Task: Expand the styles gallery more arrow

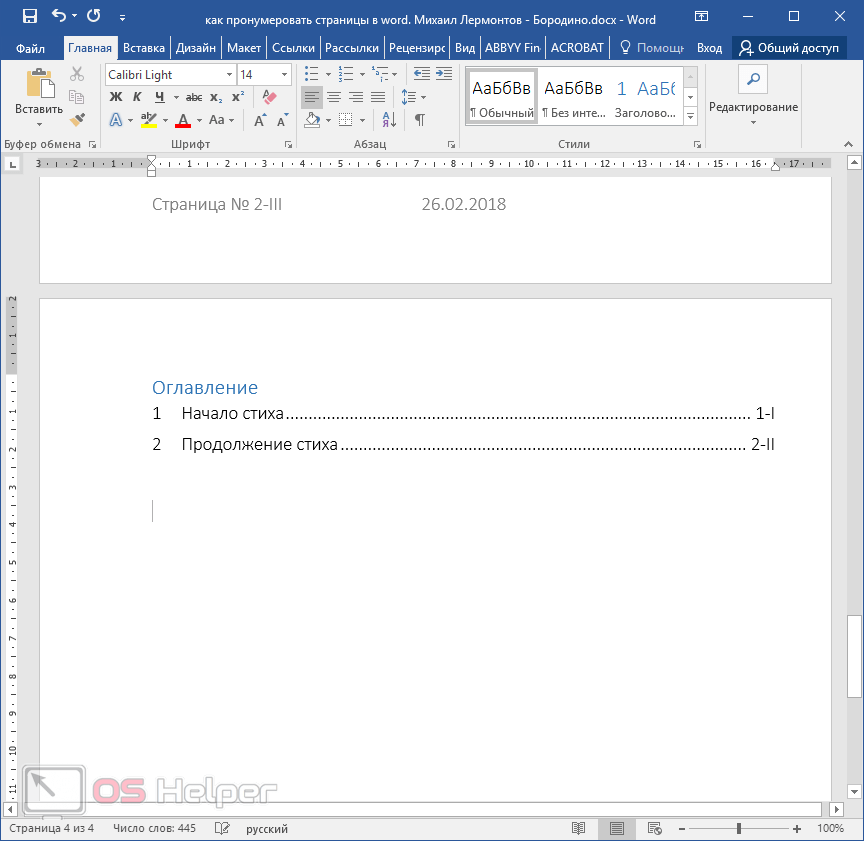Action: [x=690, y=116]
